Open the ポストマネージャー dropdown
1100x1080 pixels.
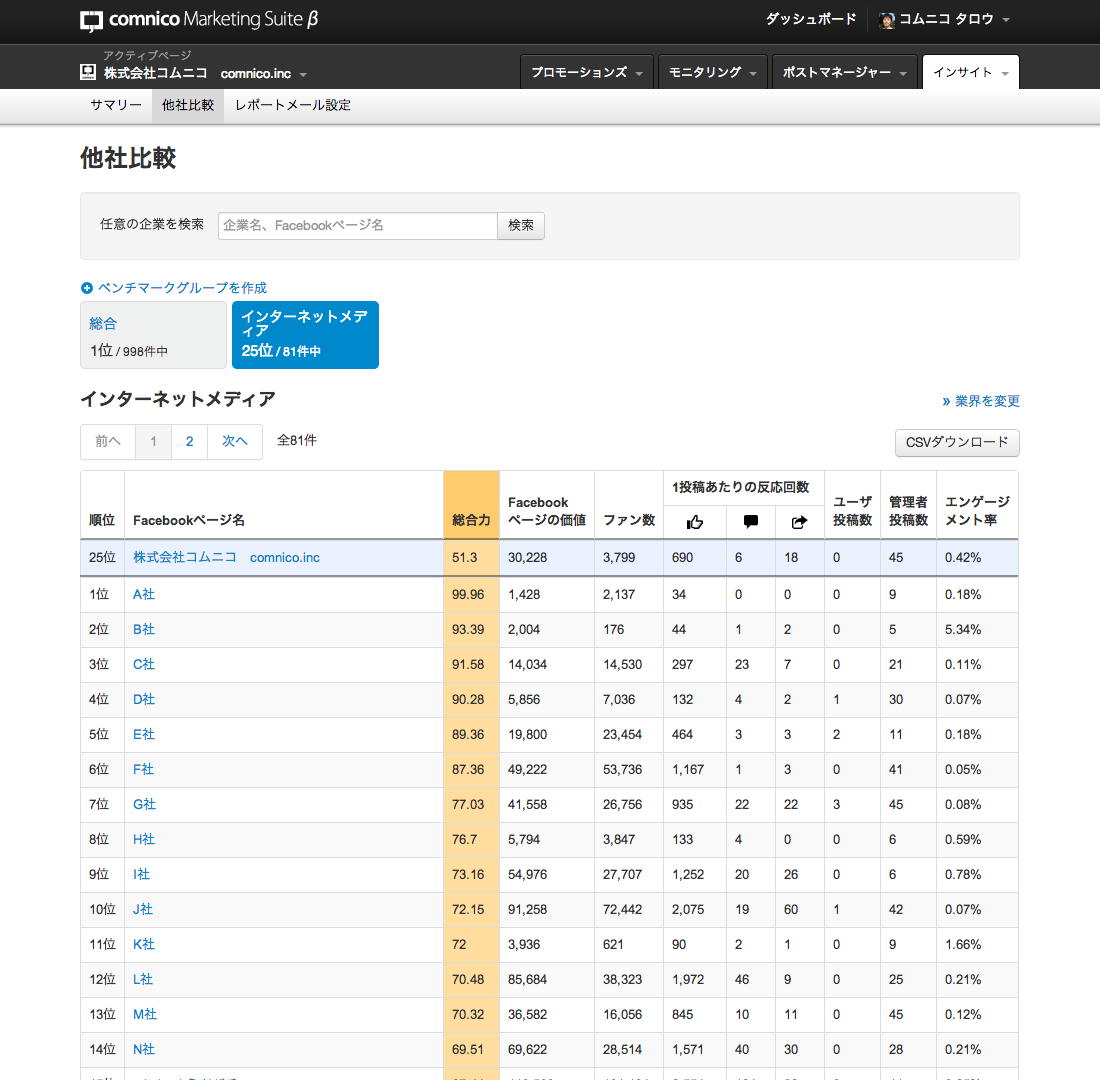[844, 72]
